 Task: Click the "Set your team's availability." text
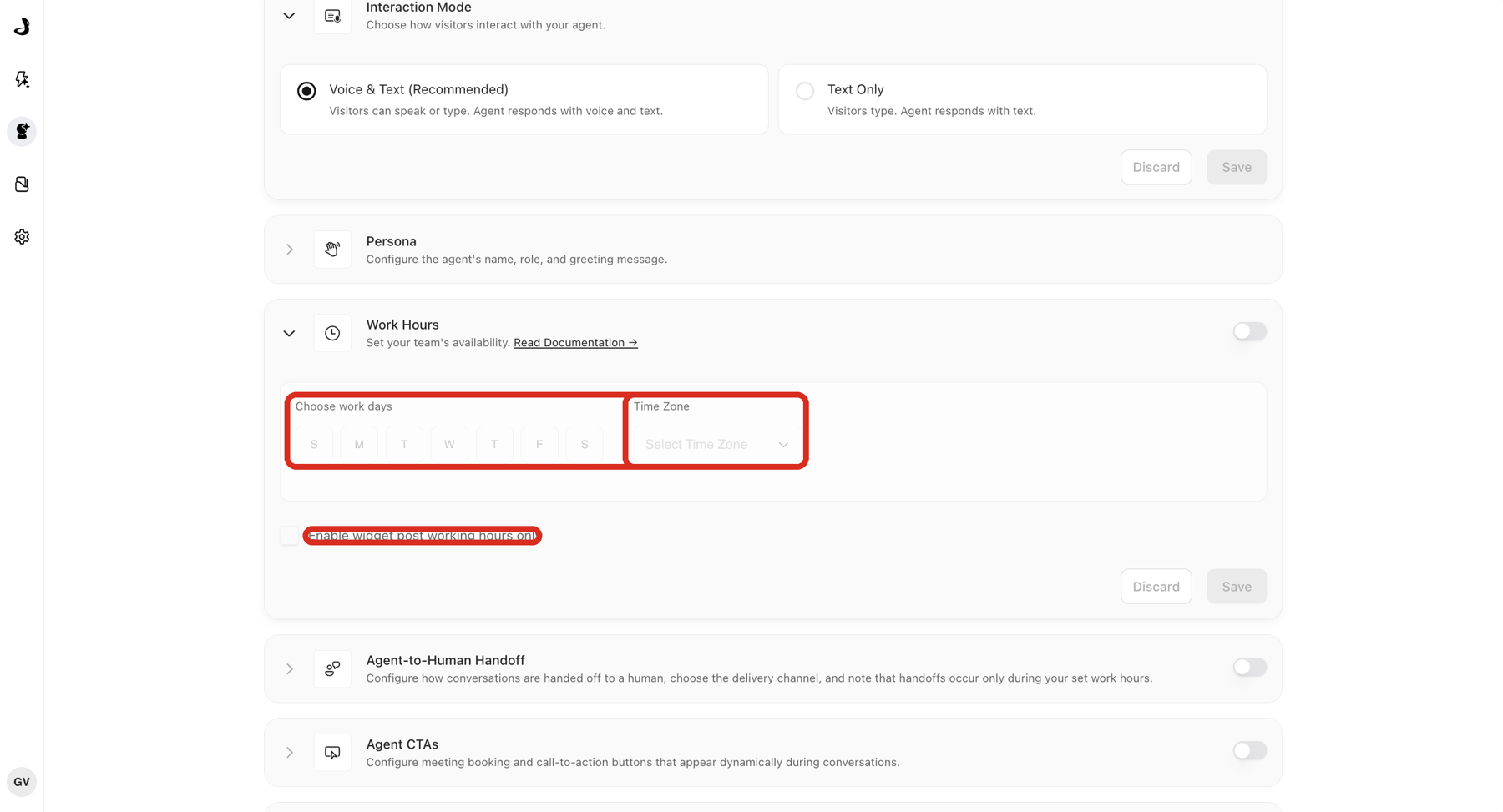click(x=438, y=343)
